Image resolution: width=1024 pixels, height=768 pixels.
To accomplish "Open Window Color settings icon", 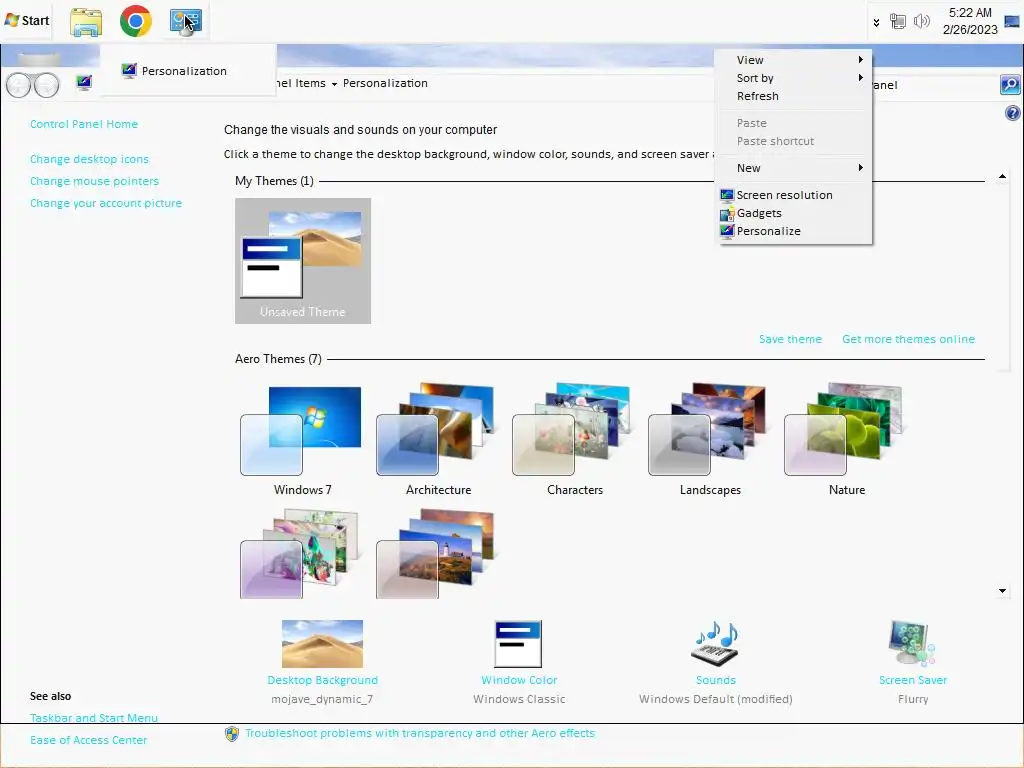I will 519,644.
